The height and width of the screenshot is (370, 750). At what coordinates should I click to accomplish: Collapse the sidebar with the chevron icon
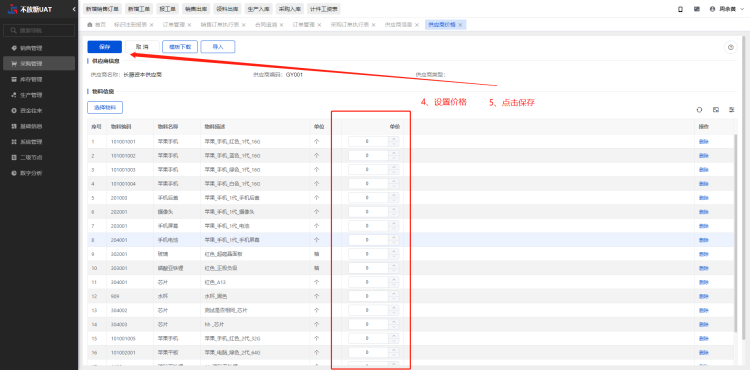click(x=74, y=10)
